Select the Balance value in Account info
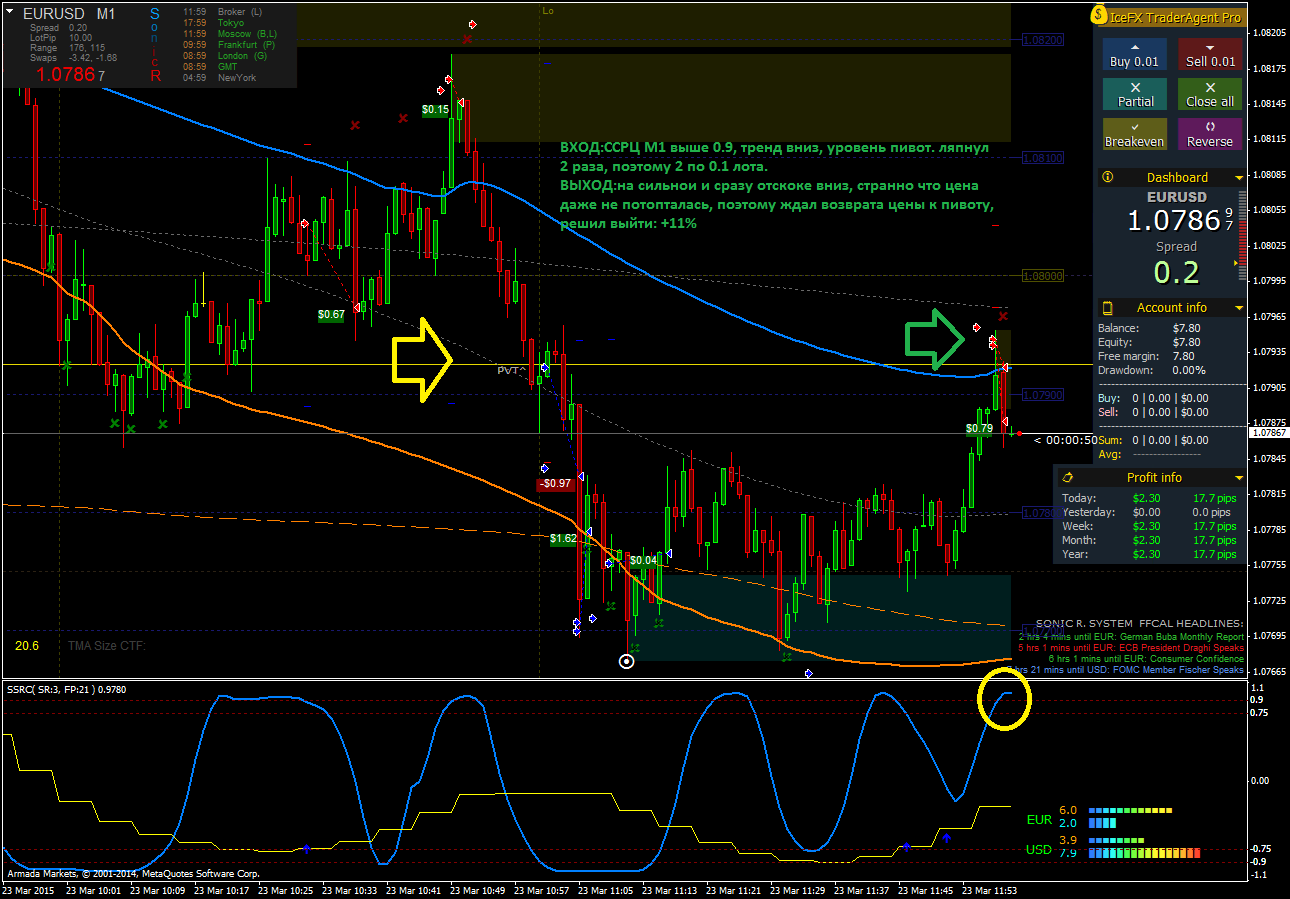This screenshot has height=899, width=1290. pyautogui.click(x=1187, y=328)
